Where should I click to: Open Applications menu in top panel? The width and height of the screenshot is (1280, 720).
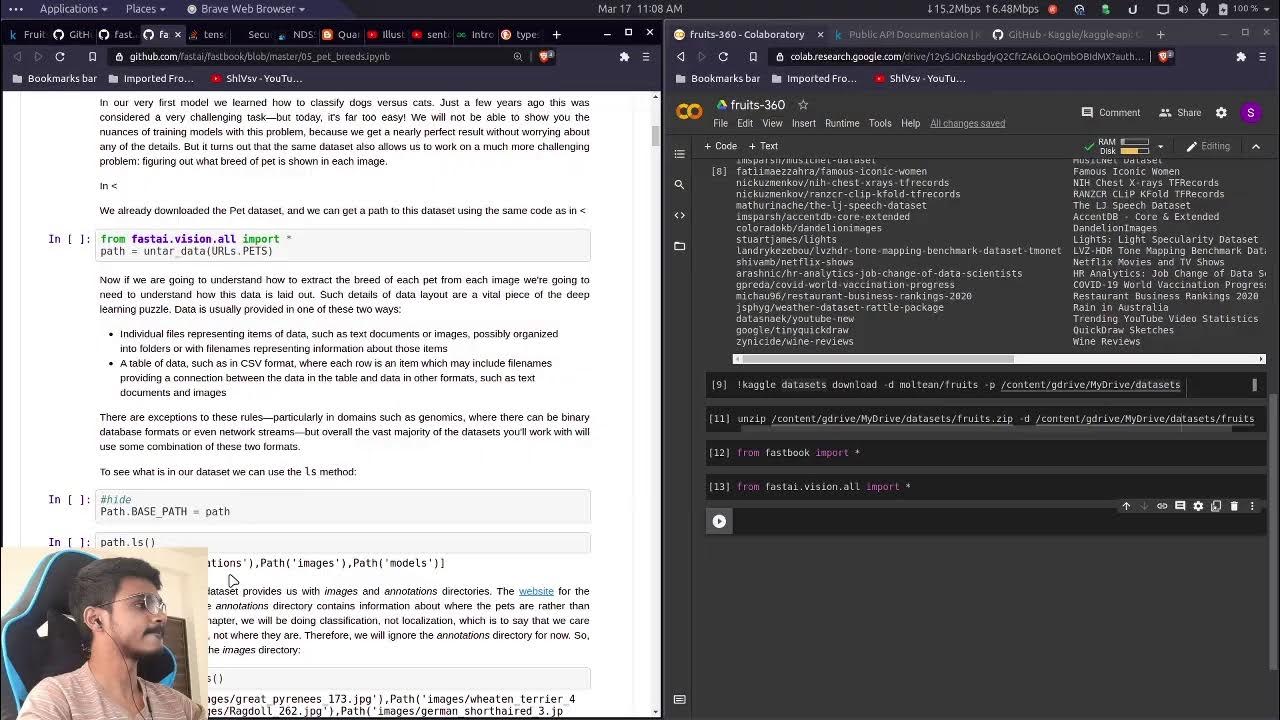pyautogui.click(x=73, y=8)
